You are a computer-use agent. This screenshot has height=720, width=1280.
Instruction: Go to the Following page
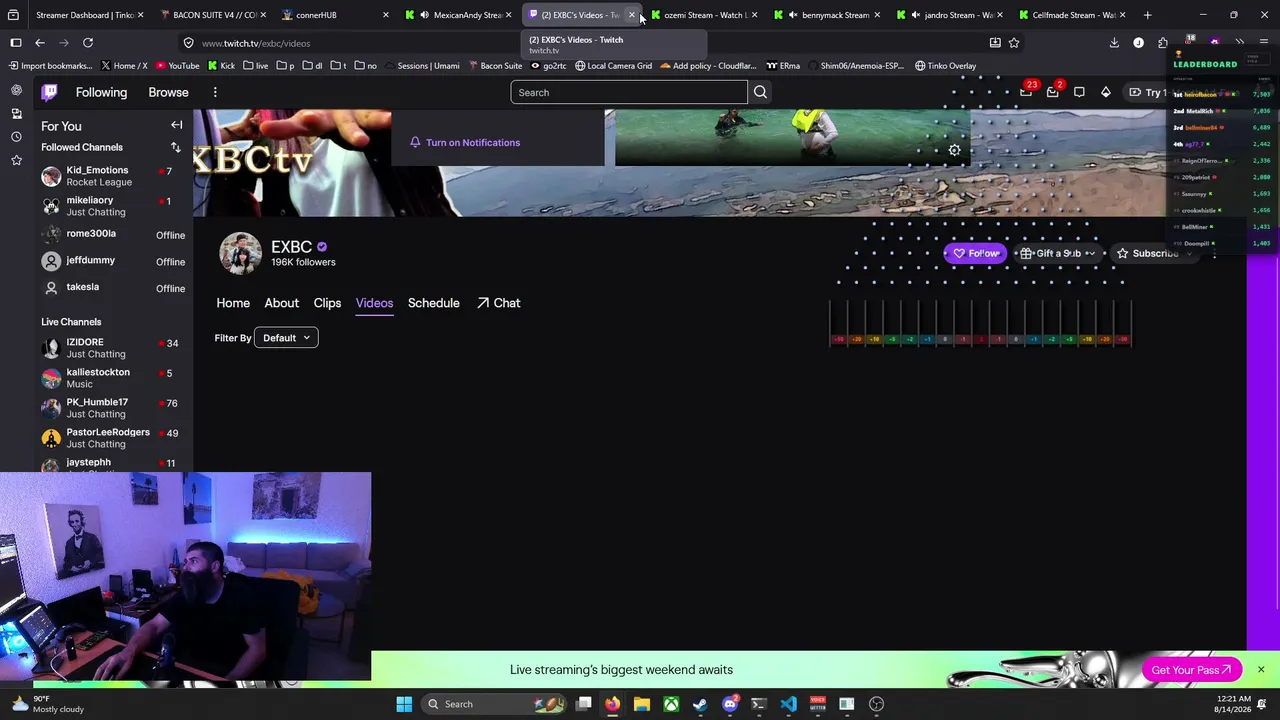click(101, 92)
